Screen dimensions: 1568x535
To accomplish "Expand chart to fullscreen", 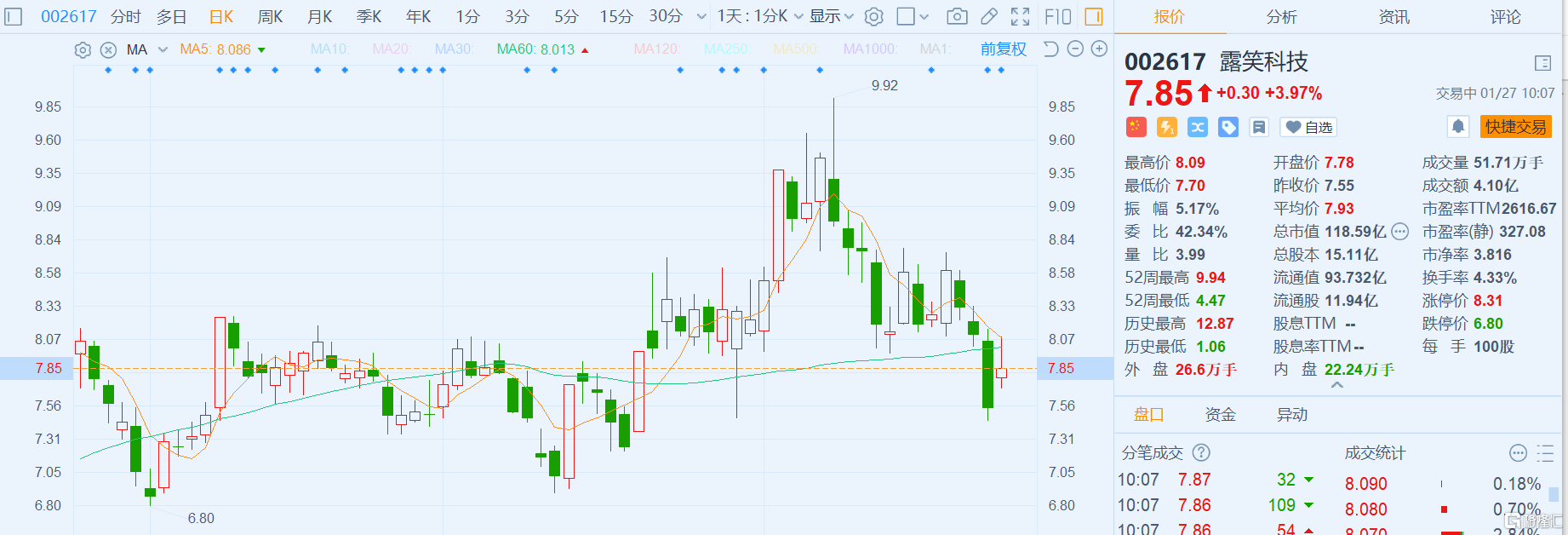I will pos(1020,16).
